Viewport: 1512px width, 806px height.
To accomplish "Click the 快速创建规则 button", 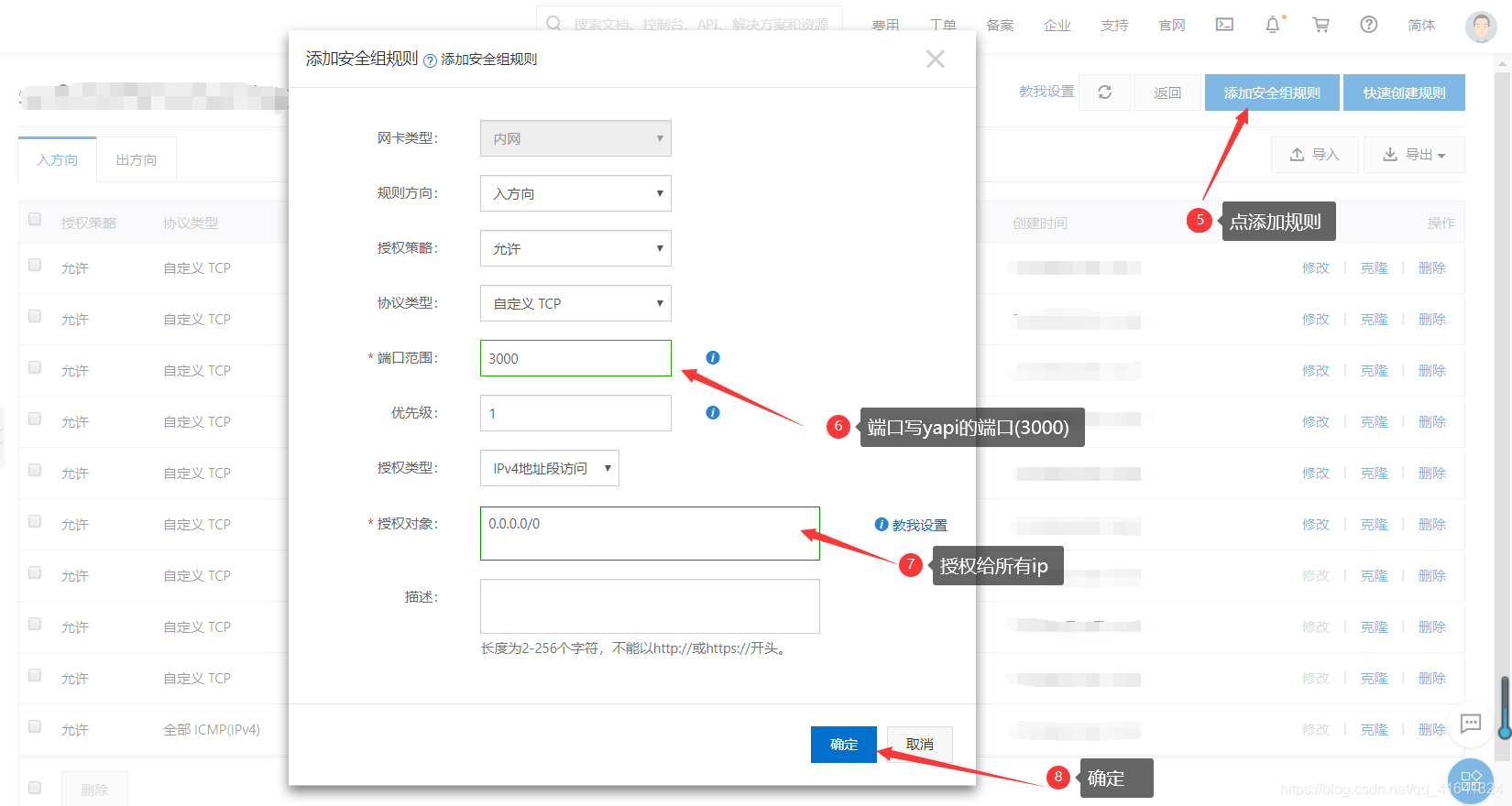I will point(1404,93).
